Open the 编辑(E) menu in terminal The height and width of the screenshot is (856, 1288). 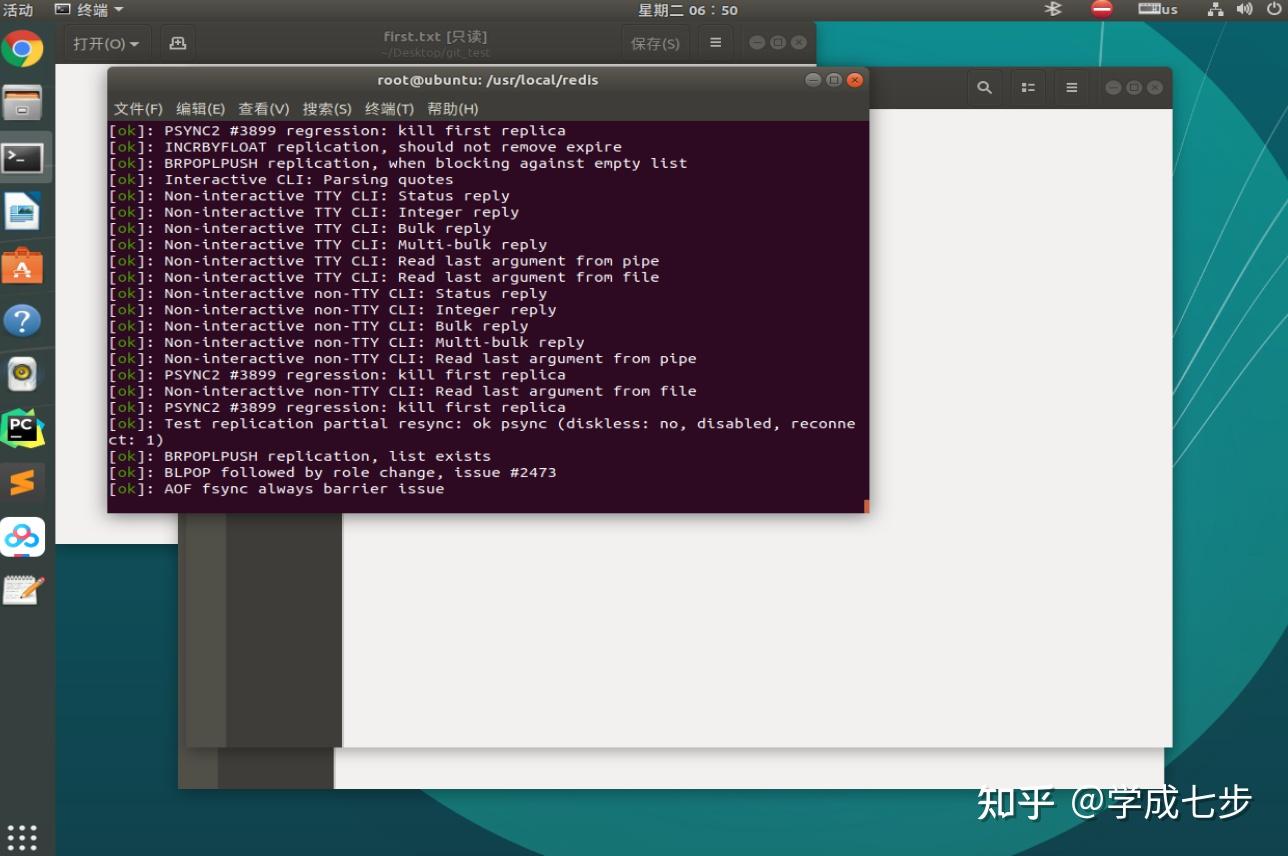pyautogui.click(x=200, y=109)
